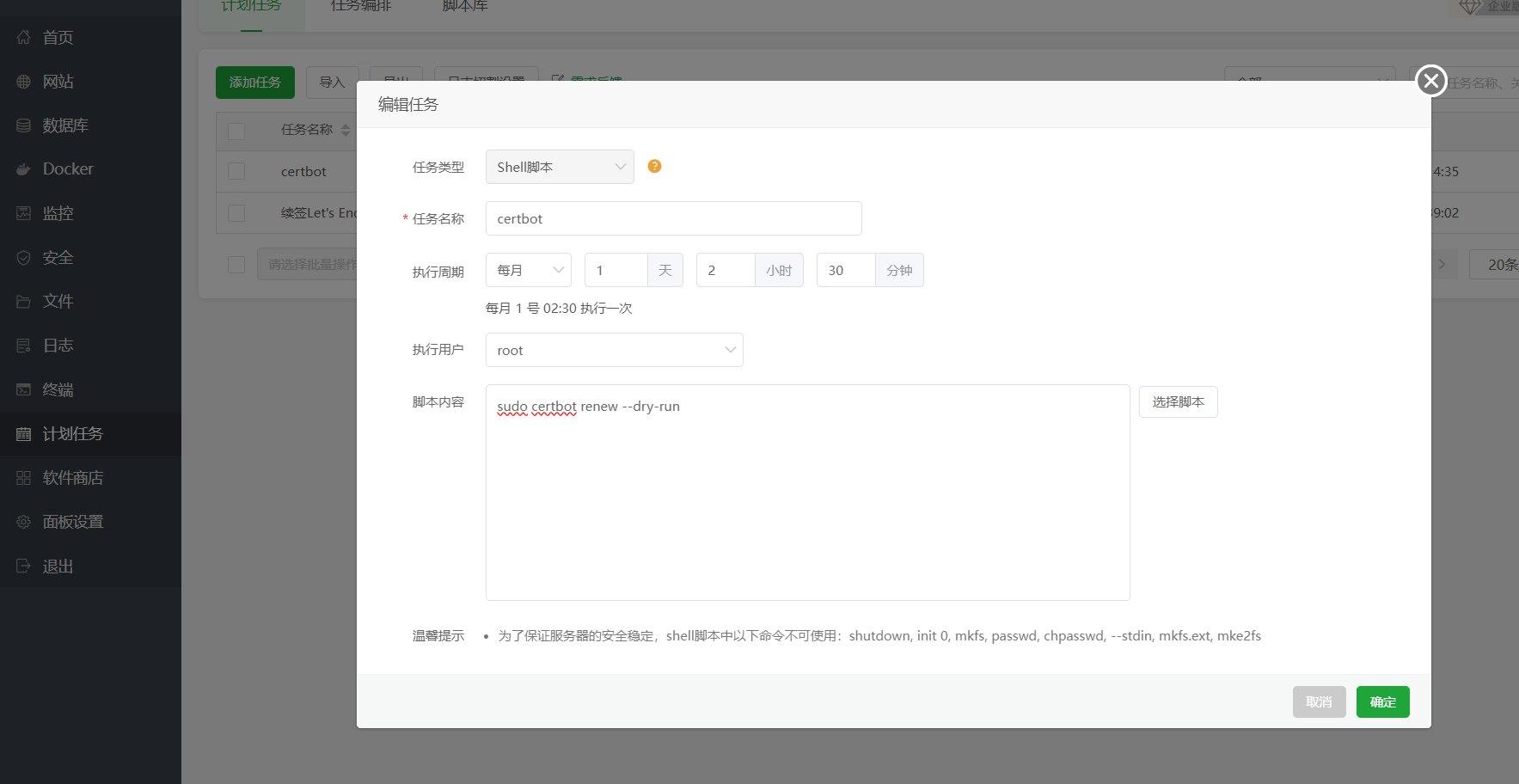Switch to the 任务编排 tab

[361, 7]
